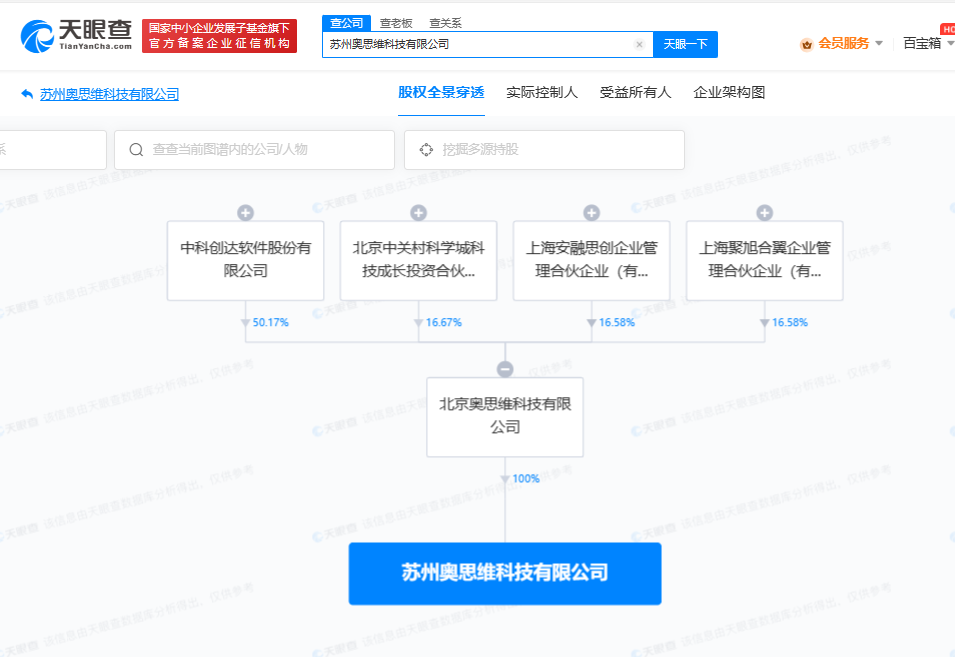Screen dimensions: 955x657
Task: Select the 北京奥思维科技有限公司 node
Action: [x=505, y=416]
